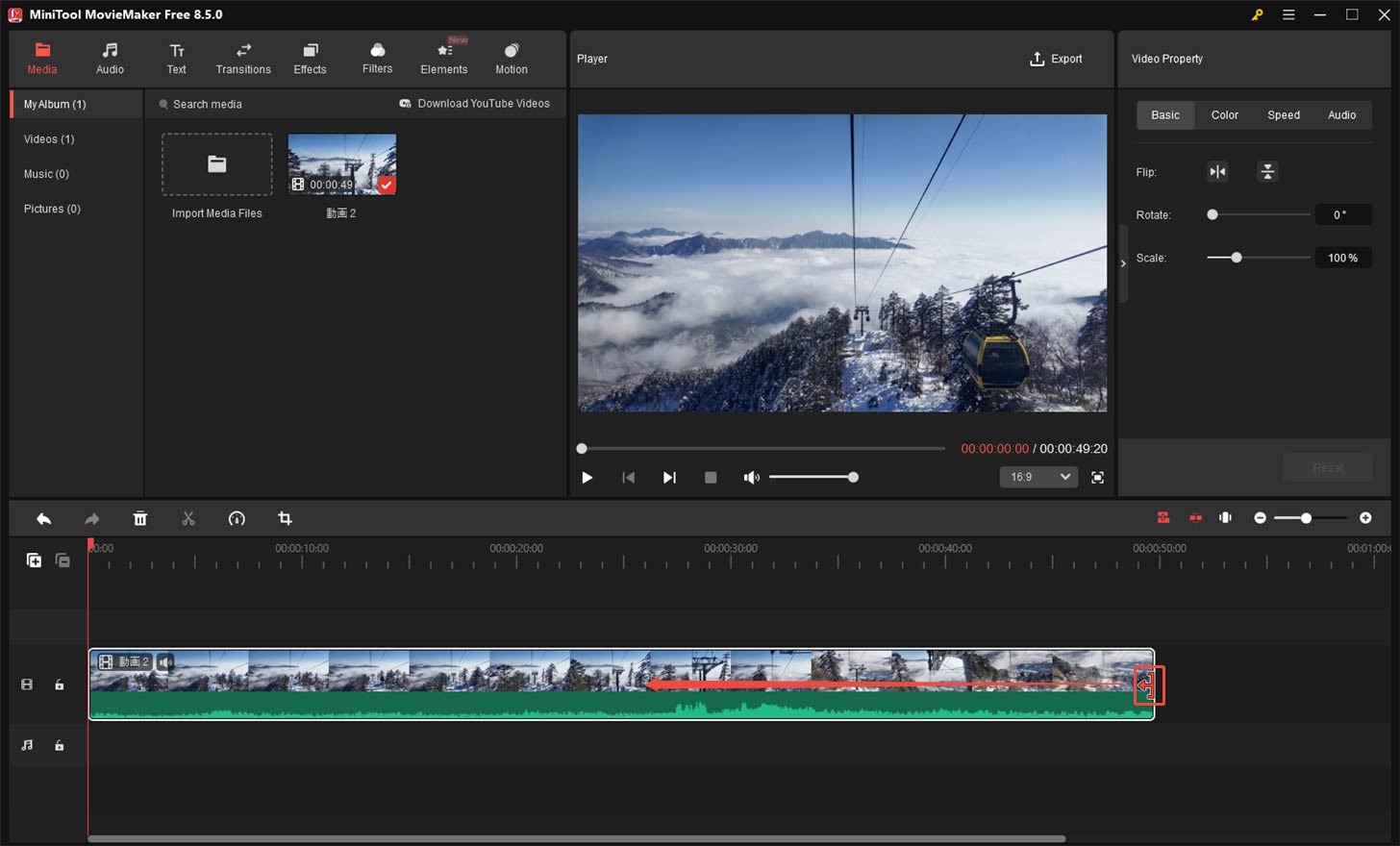This screenshot has height=846, width=1400.
Task: Open the Motion panel
Action: coord(511,58)
